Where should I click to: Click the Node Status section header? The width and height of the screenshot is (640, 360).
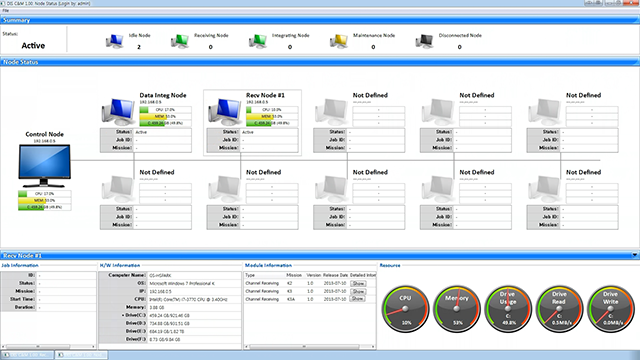[x=320, y=62]
